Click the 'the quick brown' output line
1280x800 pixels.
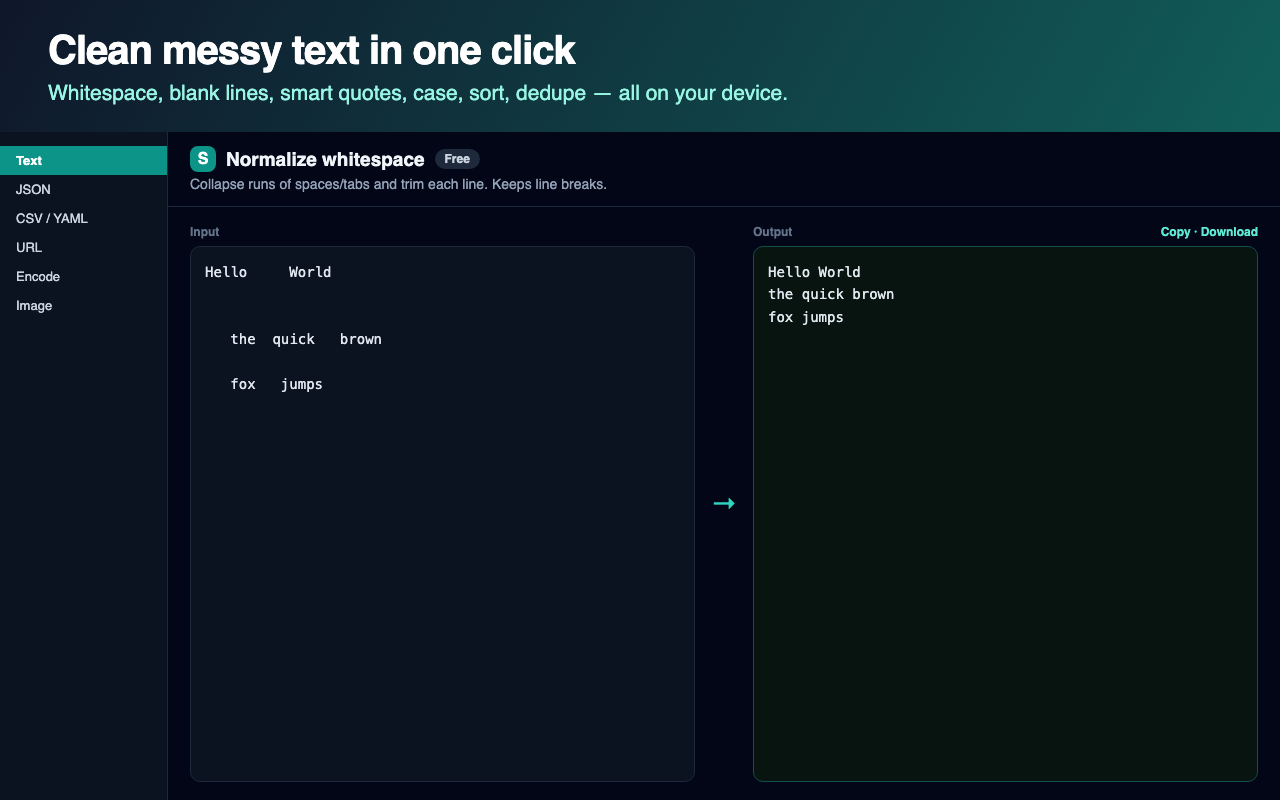coord(831,294)
